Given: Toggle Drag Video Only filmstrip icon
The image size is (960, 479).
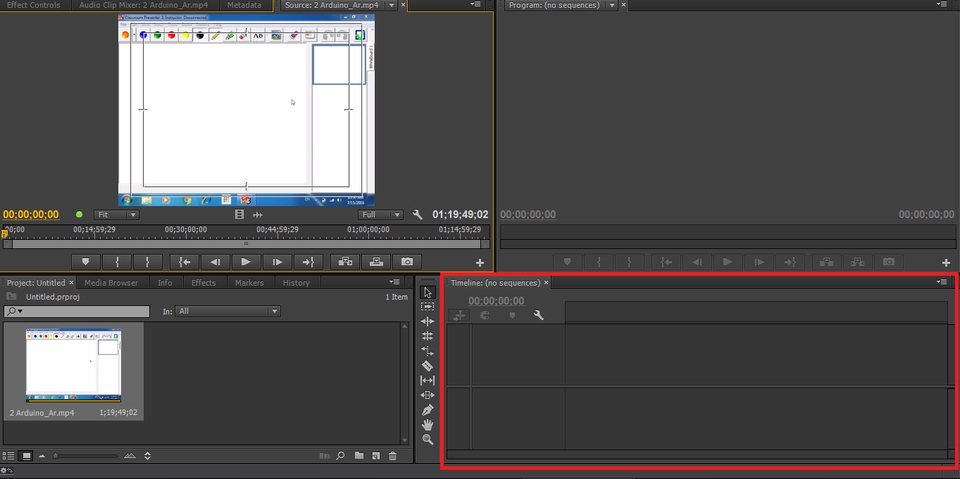Looking at the screenshot, I should 239,215.
